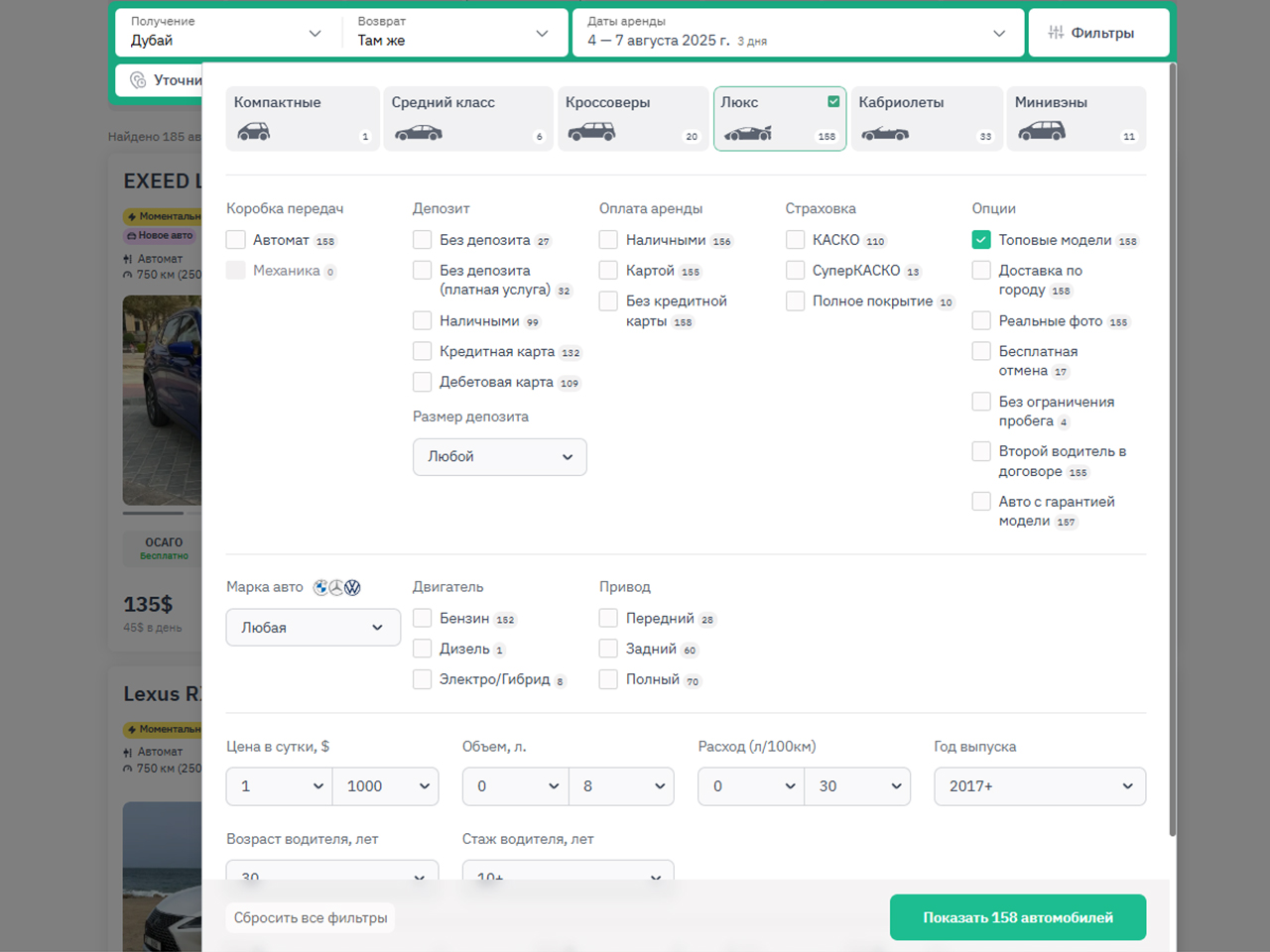Viewport: 1270px width, 952px height.
Task: Open the Год выпуска dropdown
Action: pyautogui.click(x=1040, y=786)
